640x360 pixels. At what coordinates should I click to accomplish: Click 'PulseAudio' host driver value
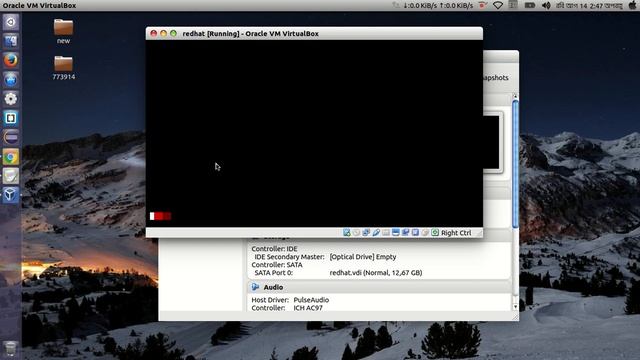tap(311, 300)
